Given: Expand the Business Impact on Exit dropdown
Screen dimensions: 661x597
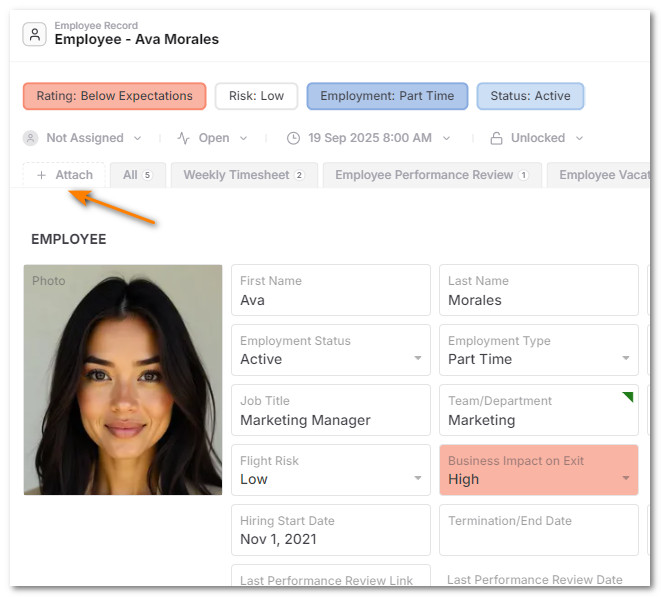Looking at the screenshot, I should pos(626,478).
